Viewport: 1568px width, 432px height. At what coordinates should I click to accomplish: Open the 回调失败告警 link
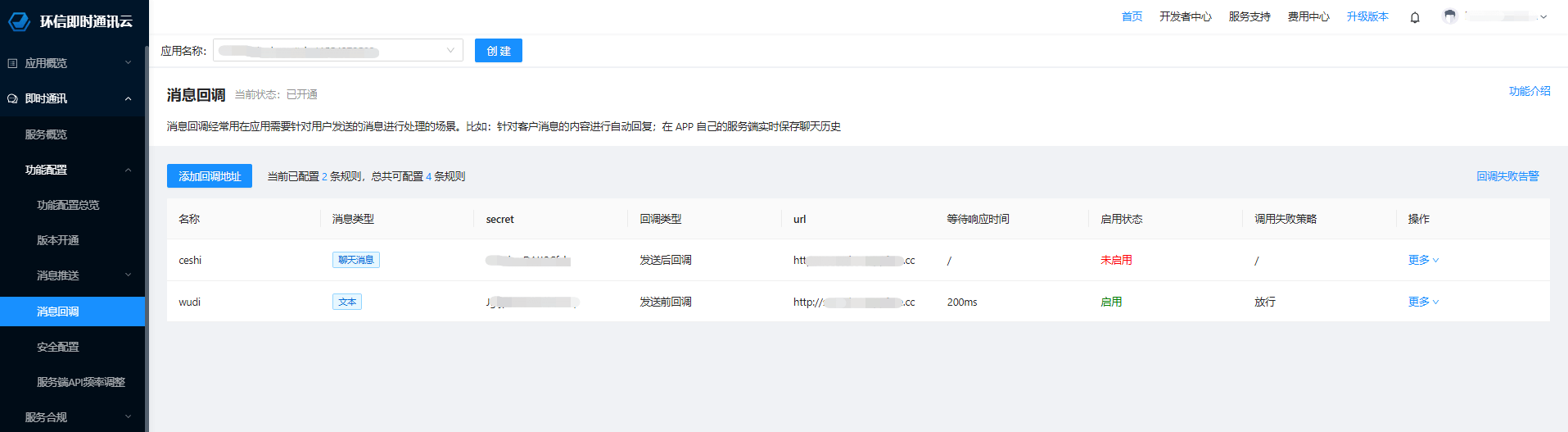(1507, 176)
